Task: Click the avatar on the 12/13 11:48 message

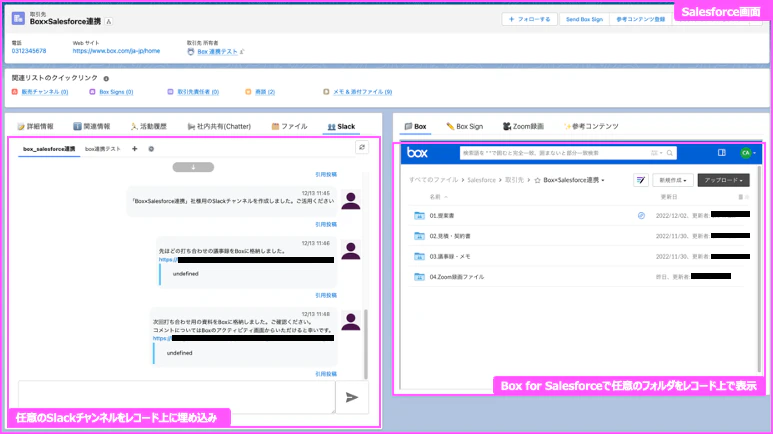Action: click(351, 322)
